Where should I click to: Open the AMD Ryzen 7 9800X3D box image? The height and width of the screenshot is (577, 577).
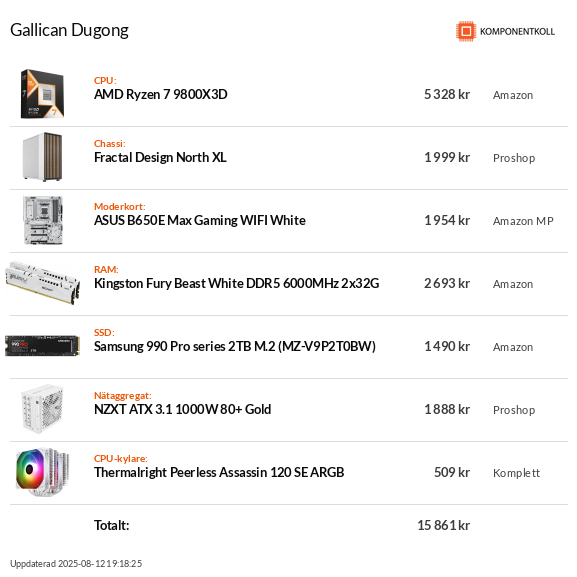tap(42, 94)
